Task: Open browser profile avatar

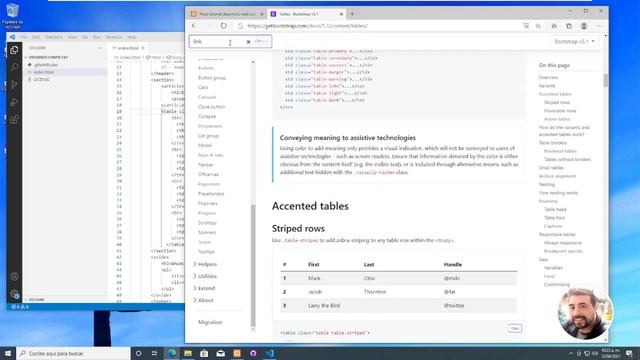Action: point(584,26)
